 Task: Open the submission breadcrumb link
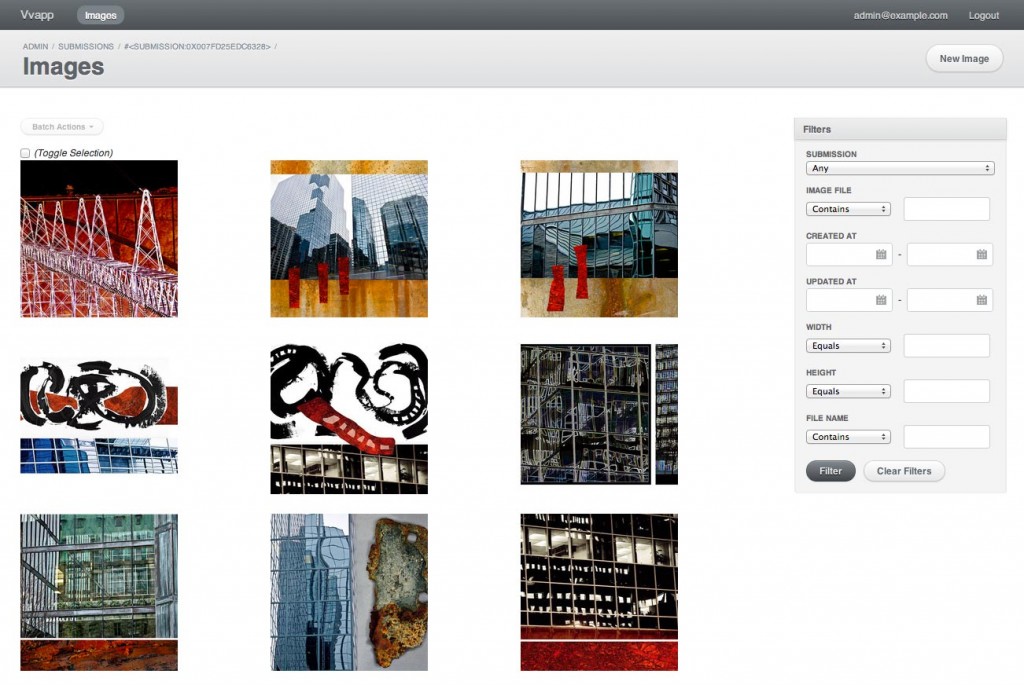coord(197,46)
